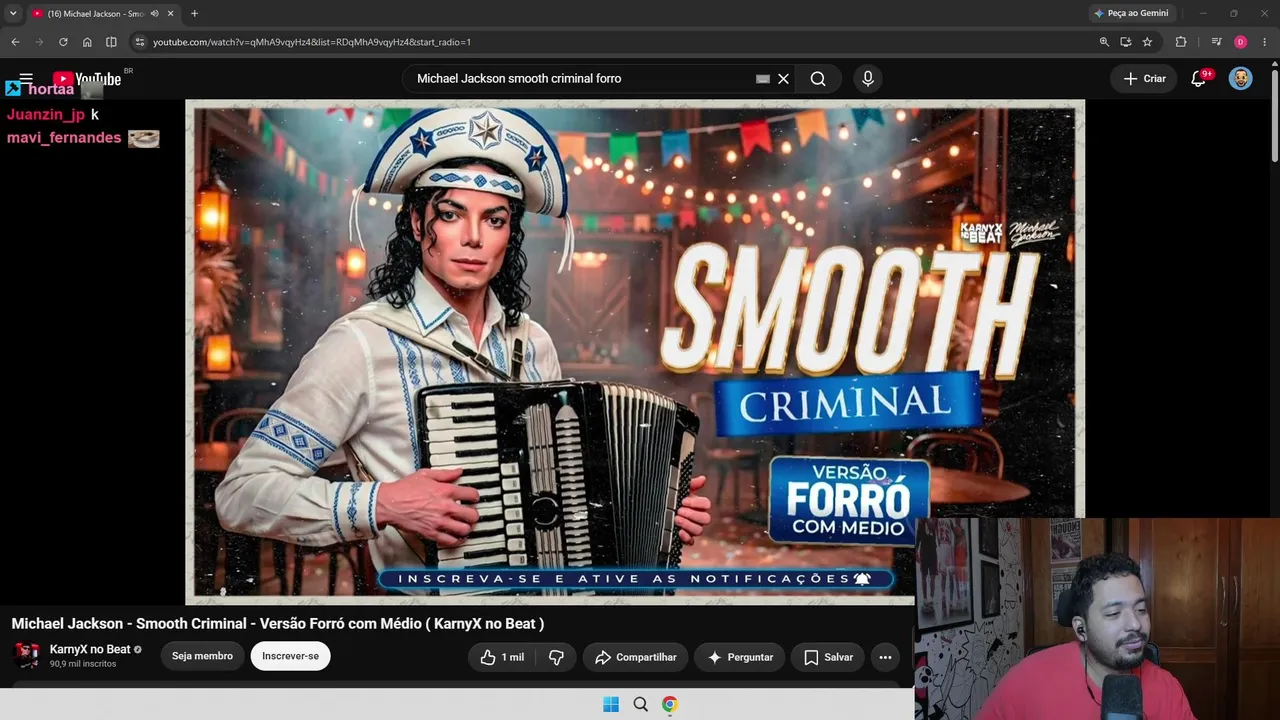The image size is (1280, 720).
Task: Click the 90,9 mil inscritos text
Action: 83,664
